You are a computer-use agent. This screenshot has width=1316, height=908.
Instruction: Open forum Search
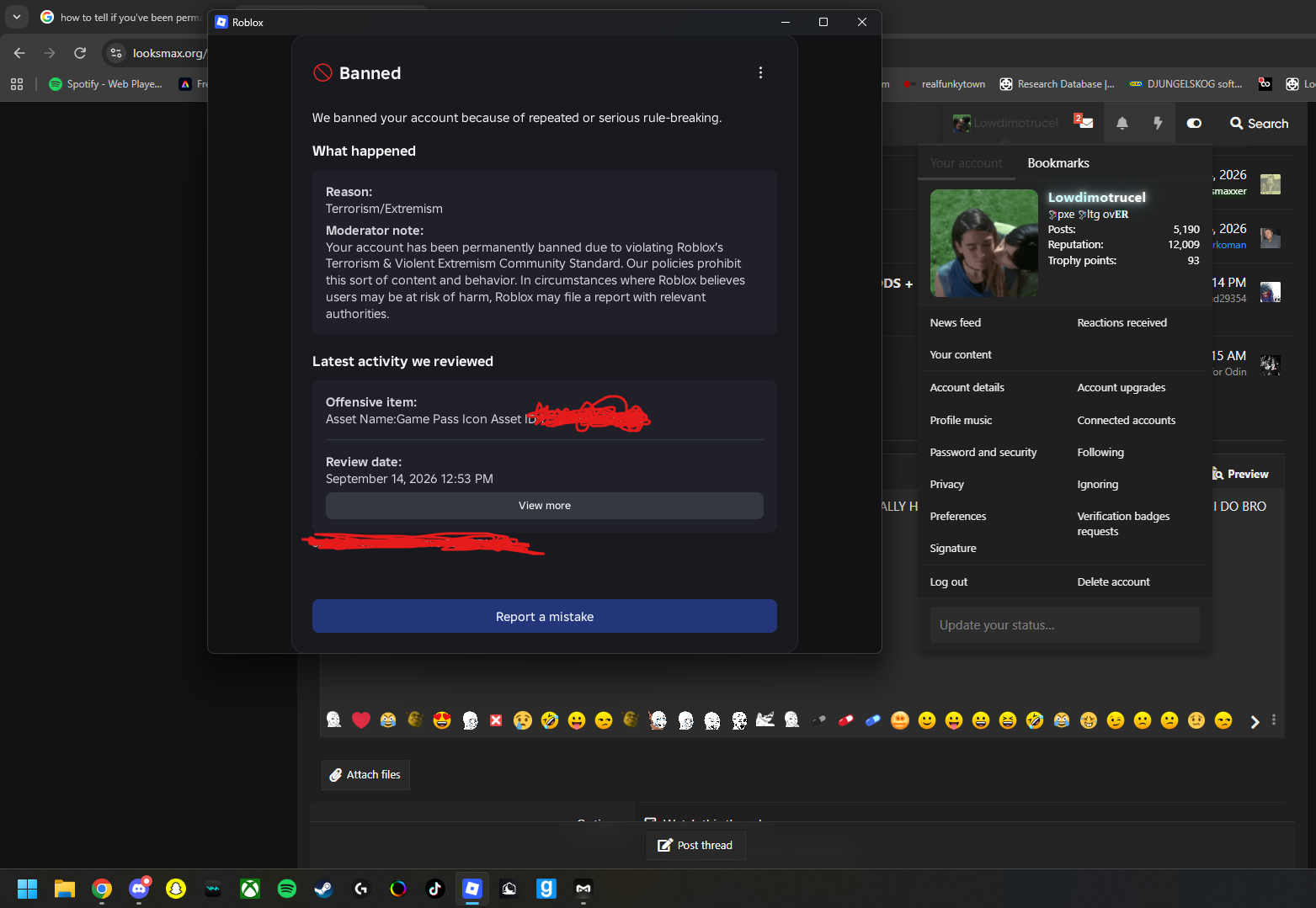(1259, 123)
